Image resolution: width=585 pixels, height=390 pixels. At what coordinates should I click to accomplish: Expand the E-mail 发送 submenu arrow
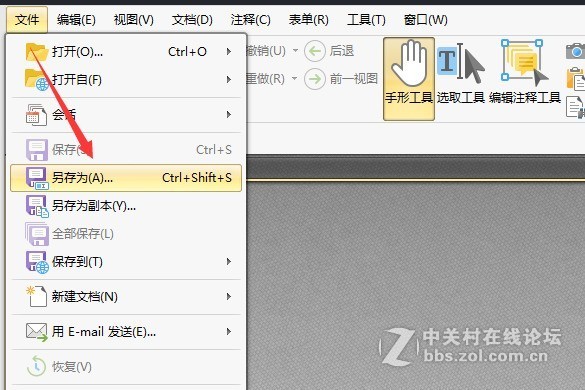point(229,331)
